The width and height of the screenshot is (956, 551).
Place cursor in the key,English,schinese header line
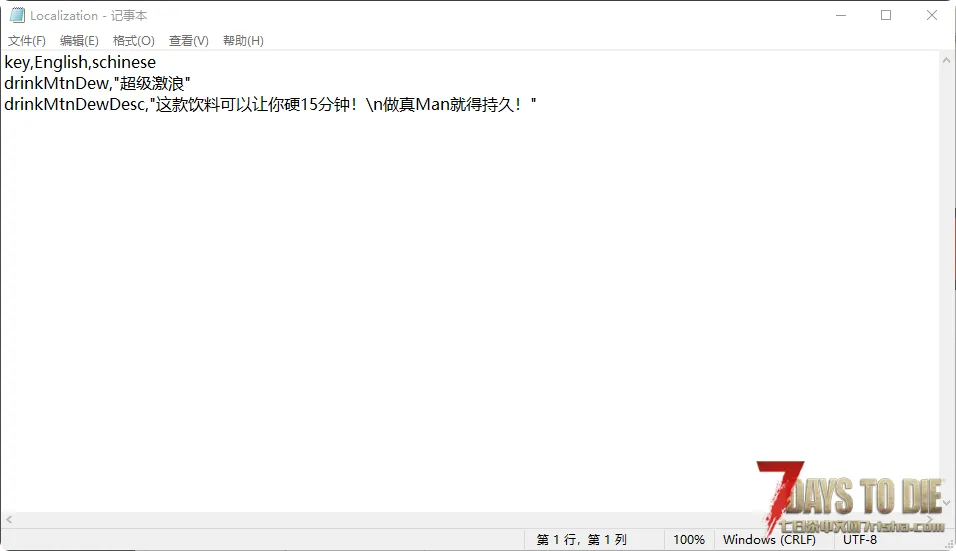coord(80,62)
